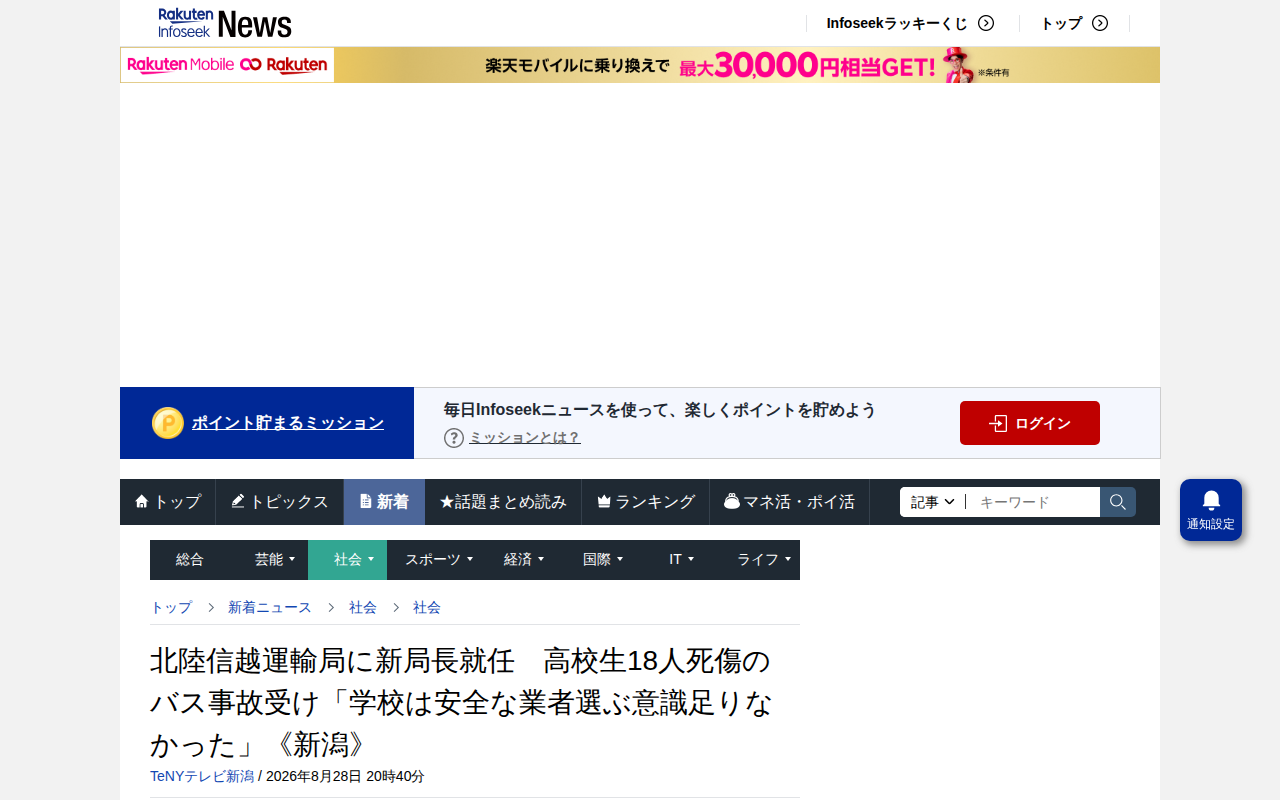Expand the 国際 category dropdown

[x=603, y=560]
